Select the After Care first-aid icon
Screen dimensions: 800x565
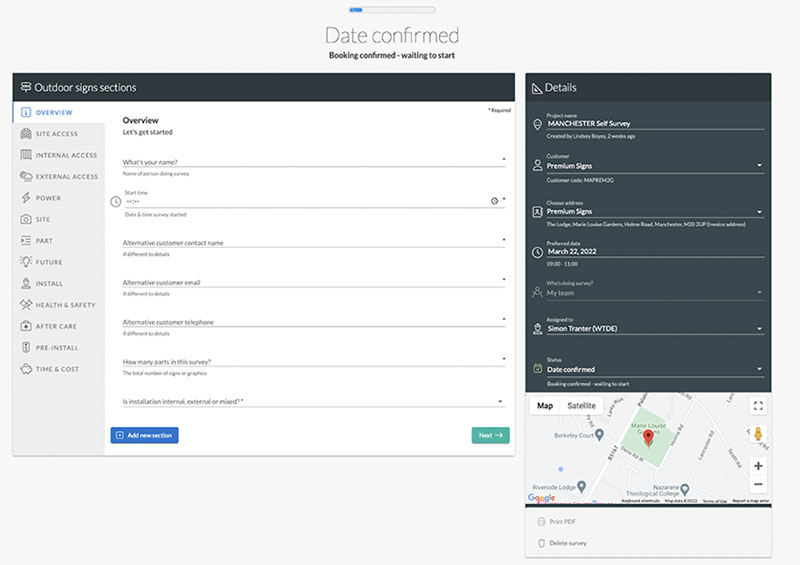pos(26,326)
